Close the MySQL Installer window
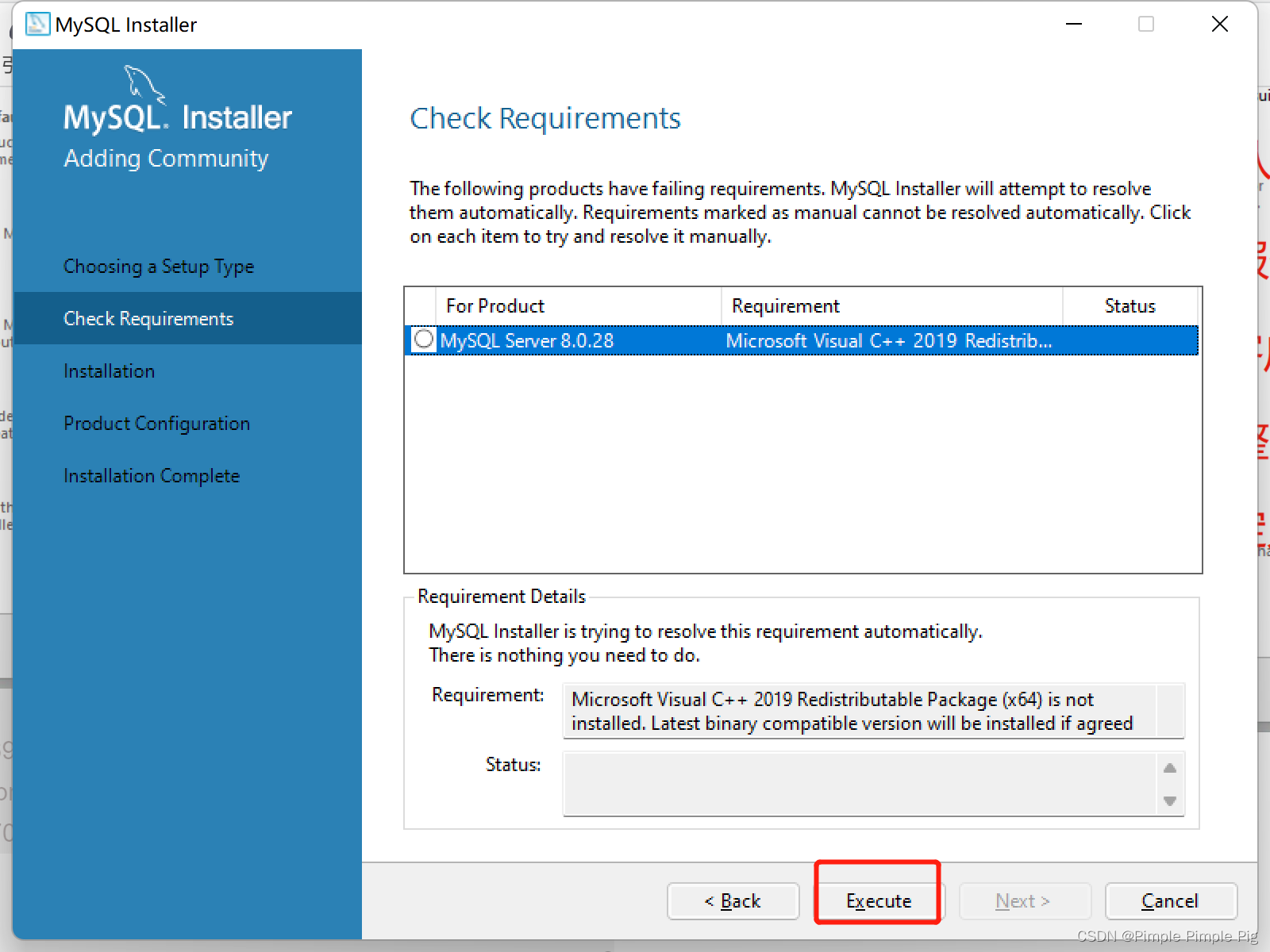The width and height of the screenshot is (1270, 952). point(1220,25)
